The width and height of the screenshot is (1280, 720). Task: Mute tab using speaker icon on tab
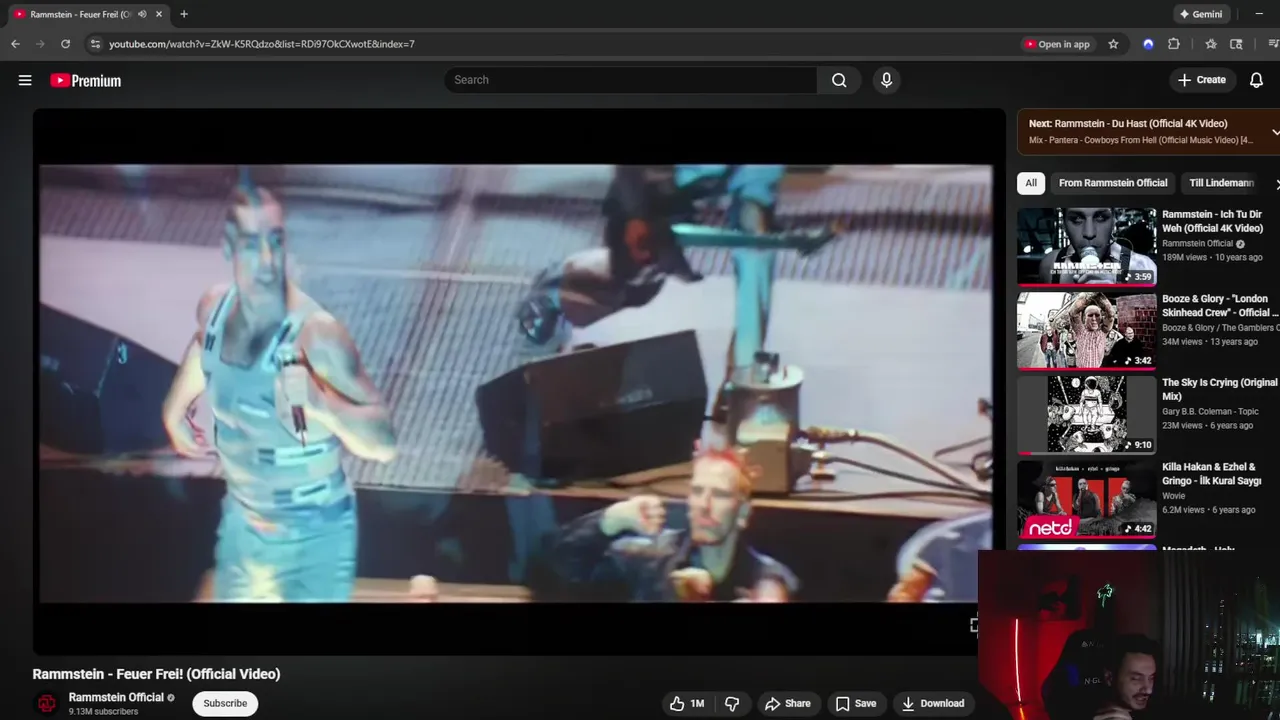click(x=142, y=14)
